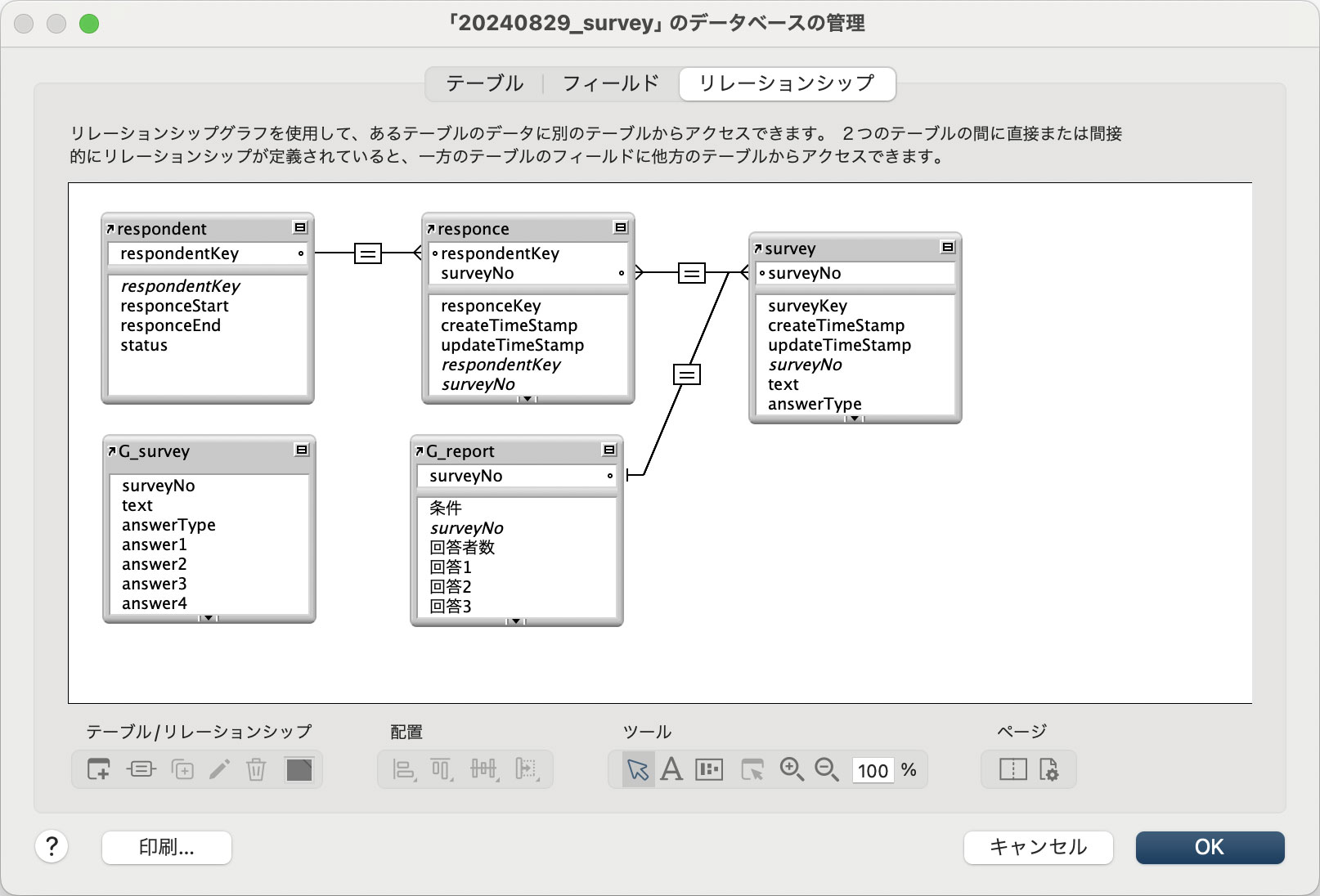Expand field list arrow under G_report table
This screenshot has height=896, width=1320.
coord(516,621)
